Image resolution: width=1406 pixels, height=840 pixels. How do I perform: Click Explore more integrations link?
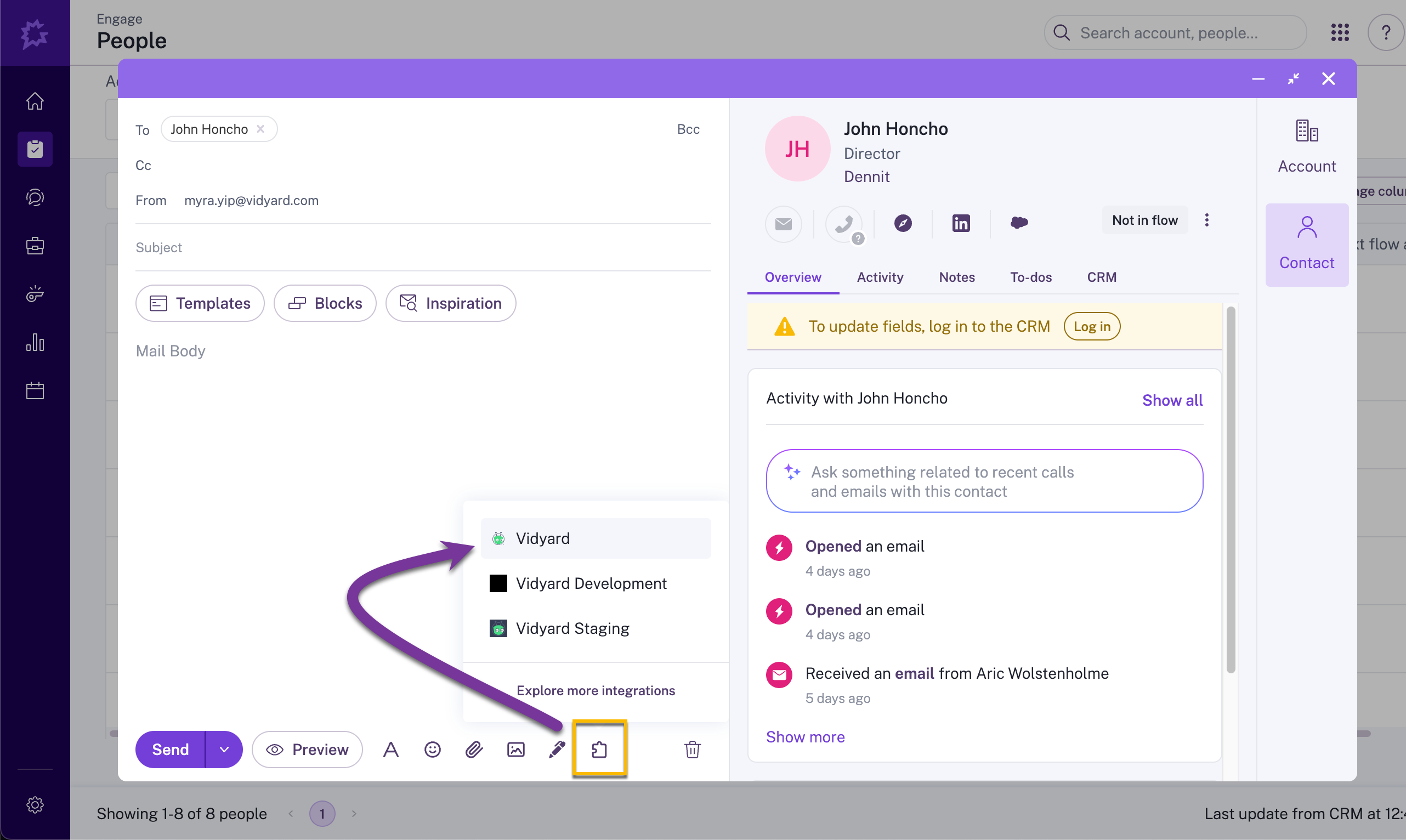(x=596, y=690)
